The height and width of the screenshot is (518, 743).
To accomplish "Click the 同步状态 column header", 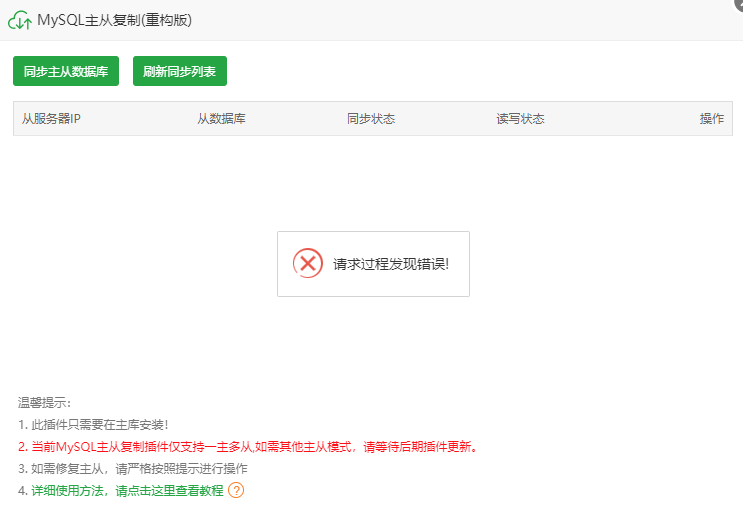I will (371, 118).
